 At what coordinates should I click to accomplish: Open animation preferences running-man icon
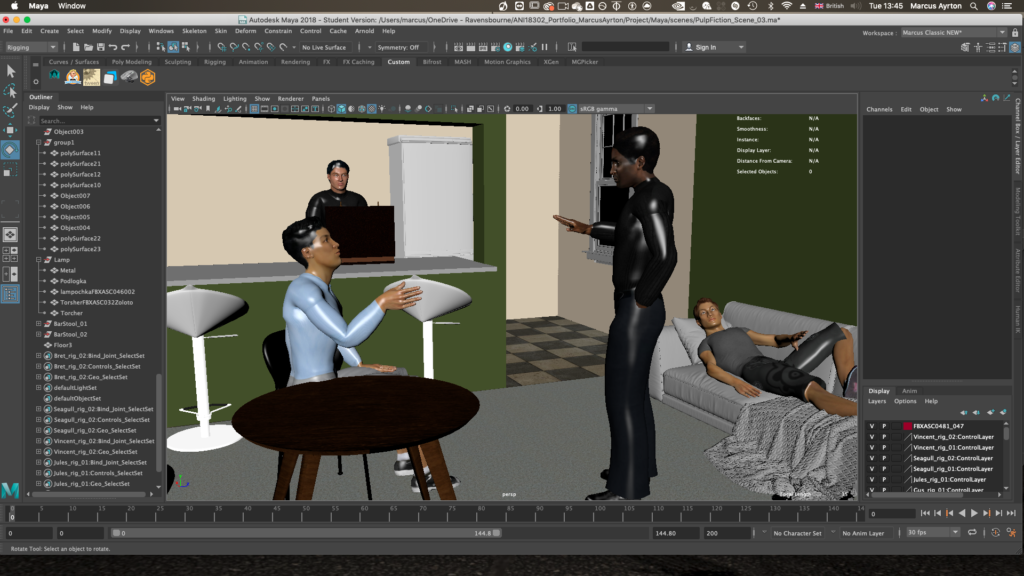1012,533
